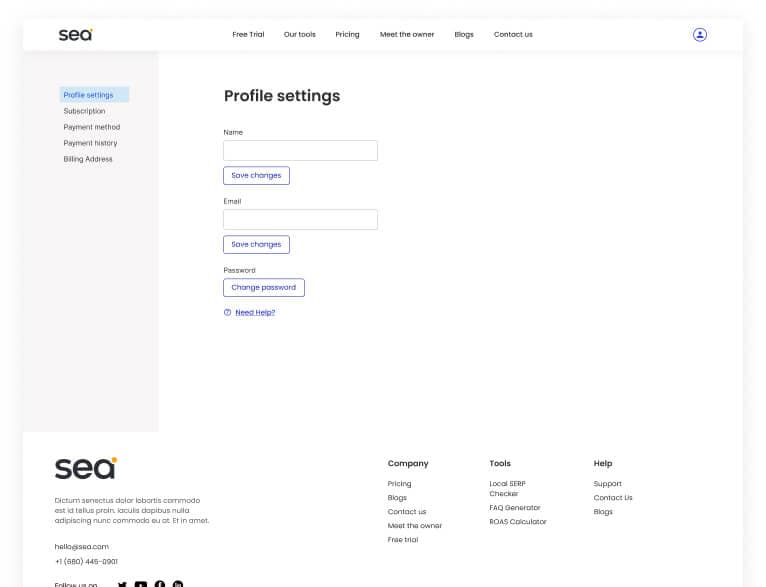Click into the Name input field
This screenshot has width=766, height=587.
(300, 151)
